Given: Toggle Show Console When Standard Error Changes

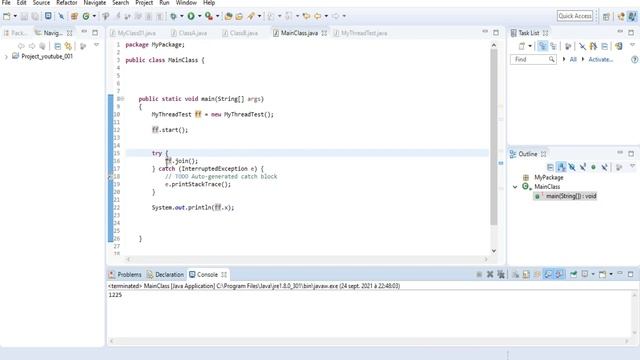Looking at the screenshot, I should coord(559,274).
